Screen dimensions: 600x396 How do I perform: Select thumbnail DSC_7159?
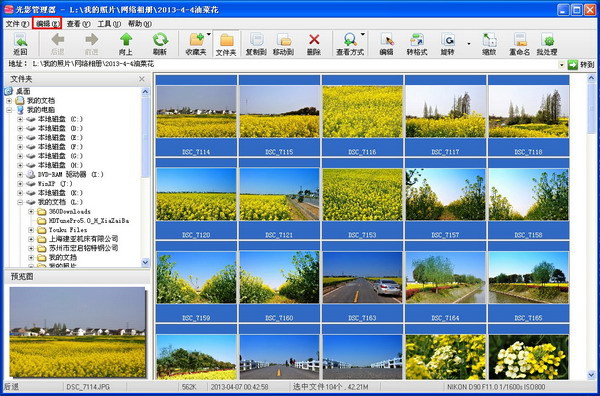[x=196, y=282]
